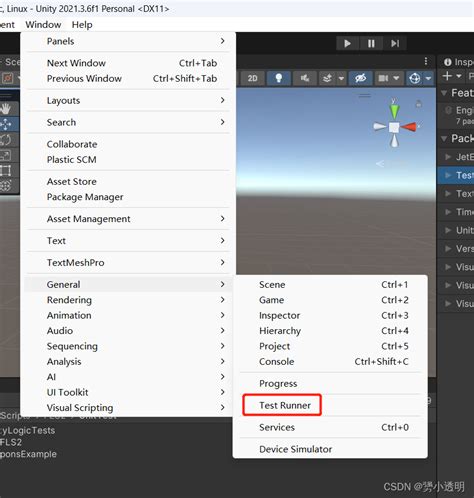
Task: Open the Panels submenu
Action: 128,41
